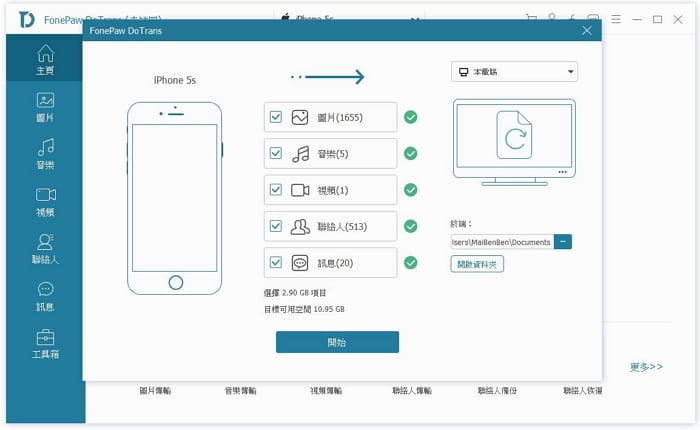Open the 訊息 section in the sidebar
700x430 pixels.
tap(45, 296)
